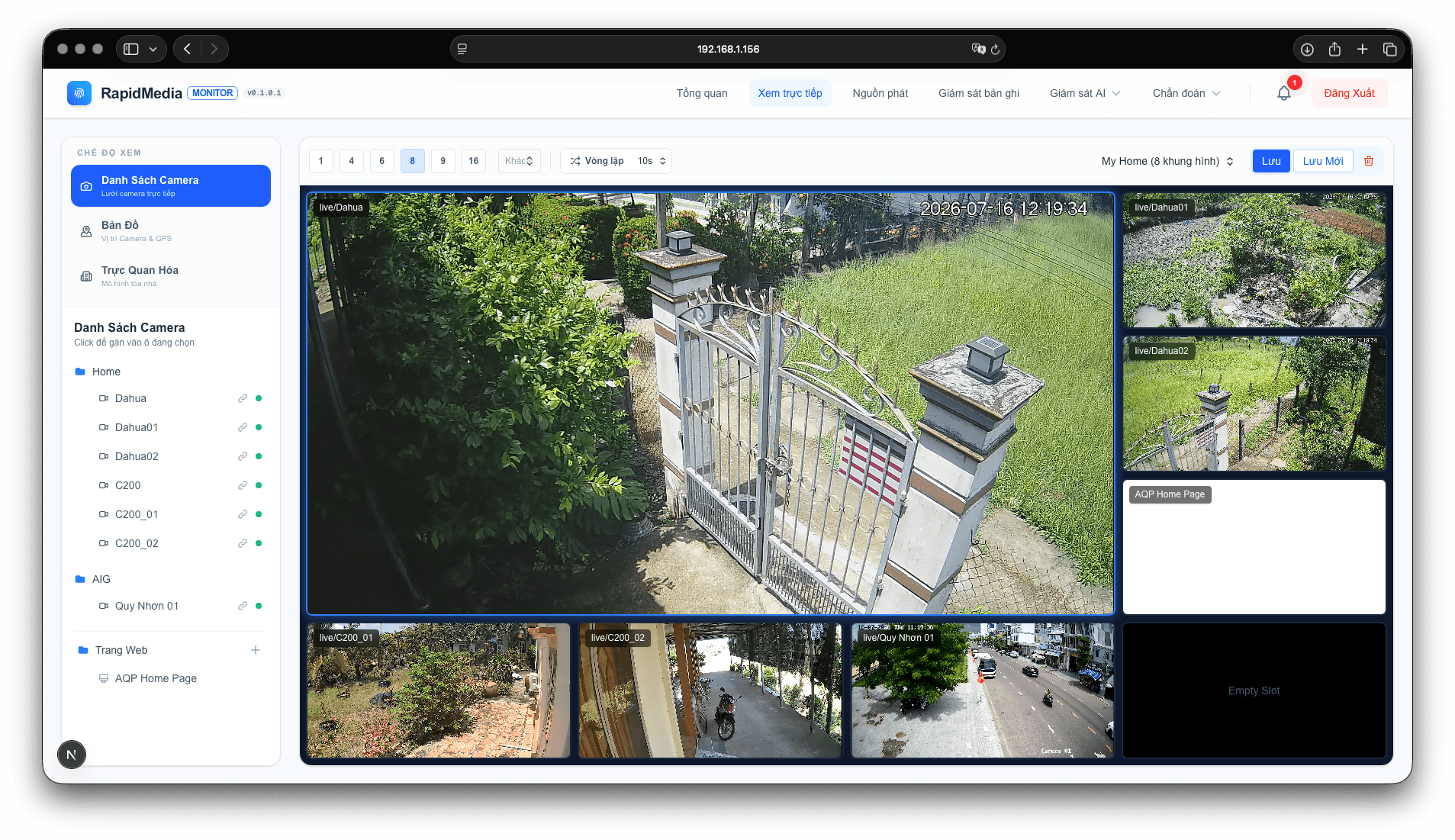1455x840 pixels.
Task: Select the Empty Slot tile
Action: pyautogui.click(x=1254, y=690)
